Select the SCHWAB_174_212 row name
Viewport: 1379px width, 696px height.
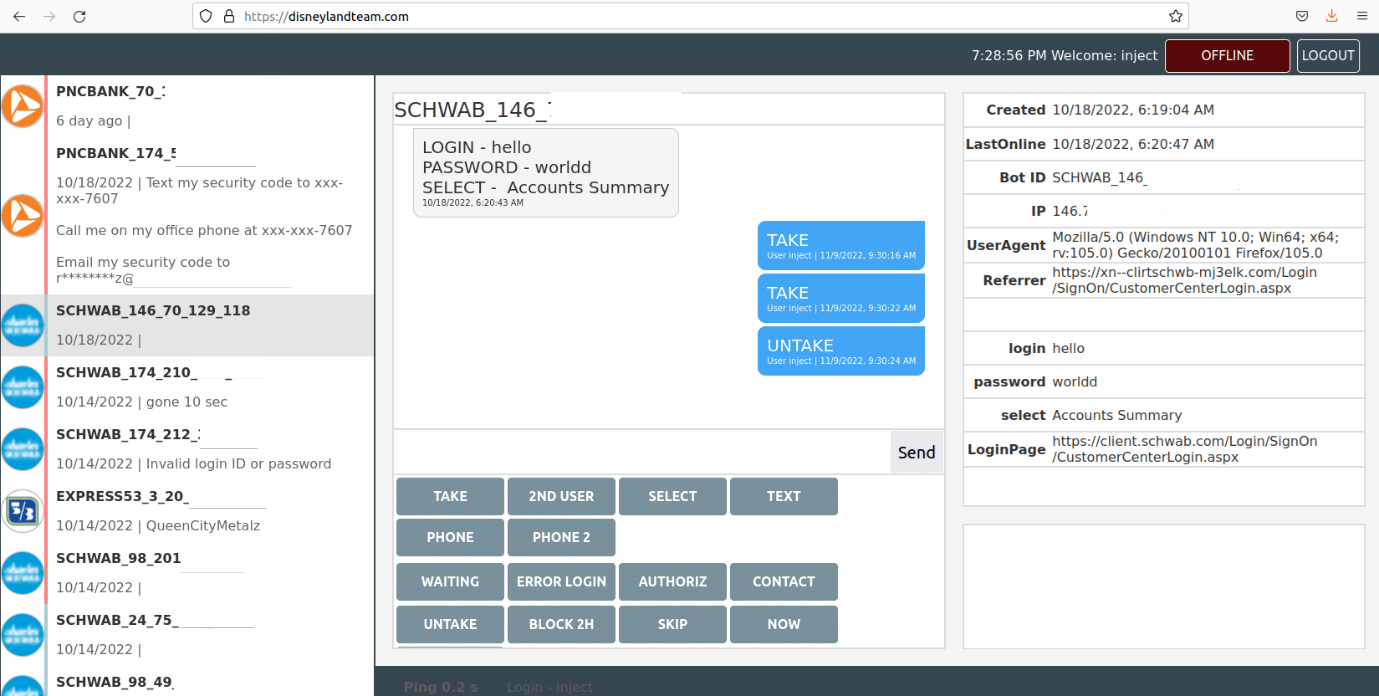128,434
